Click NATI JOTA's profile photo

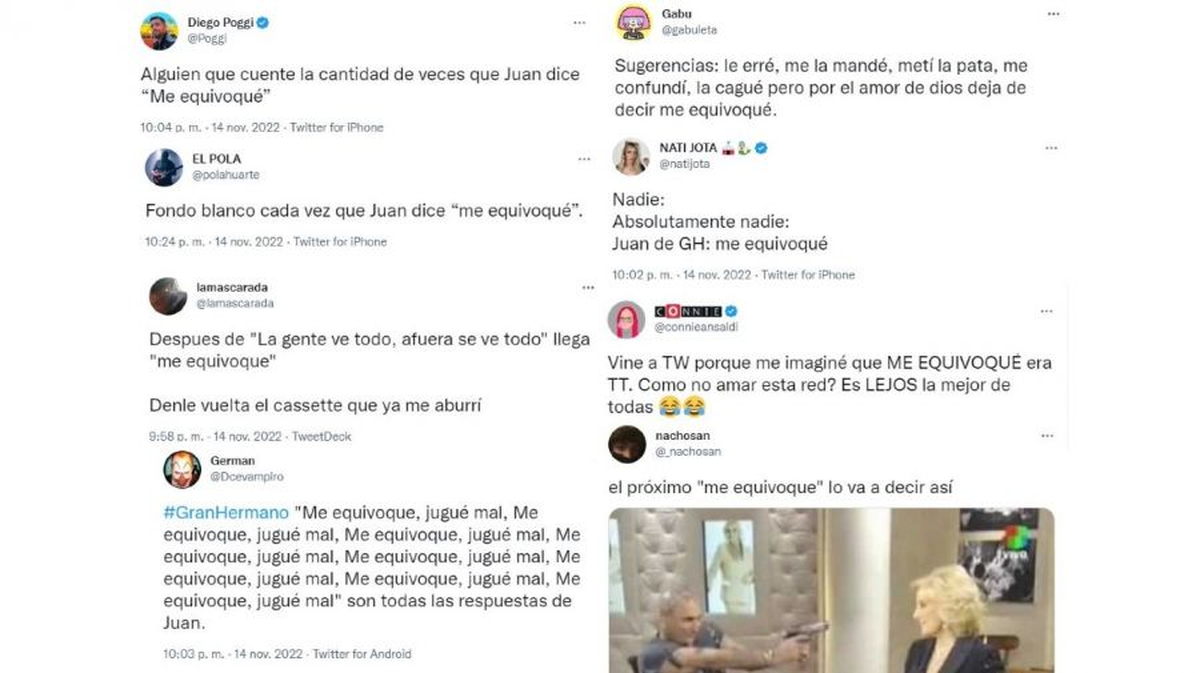[x=631, y=156]
